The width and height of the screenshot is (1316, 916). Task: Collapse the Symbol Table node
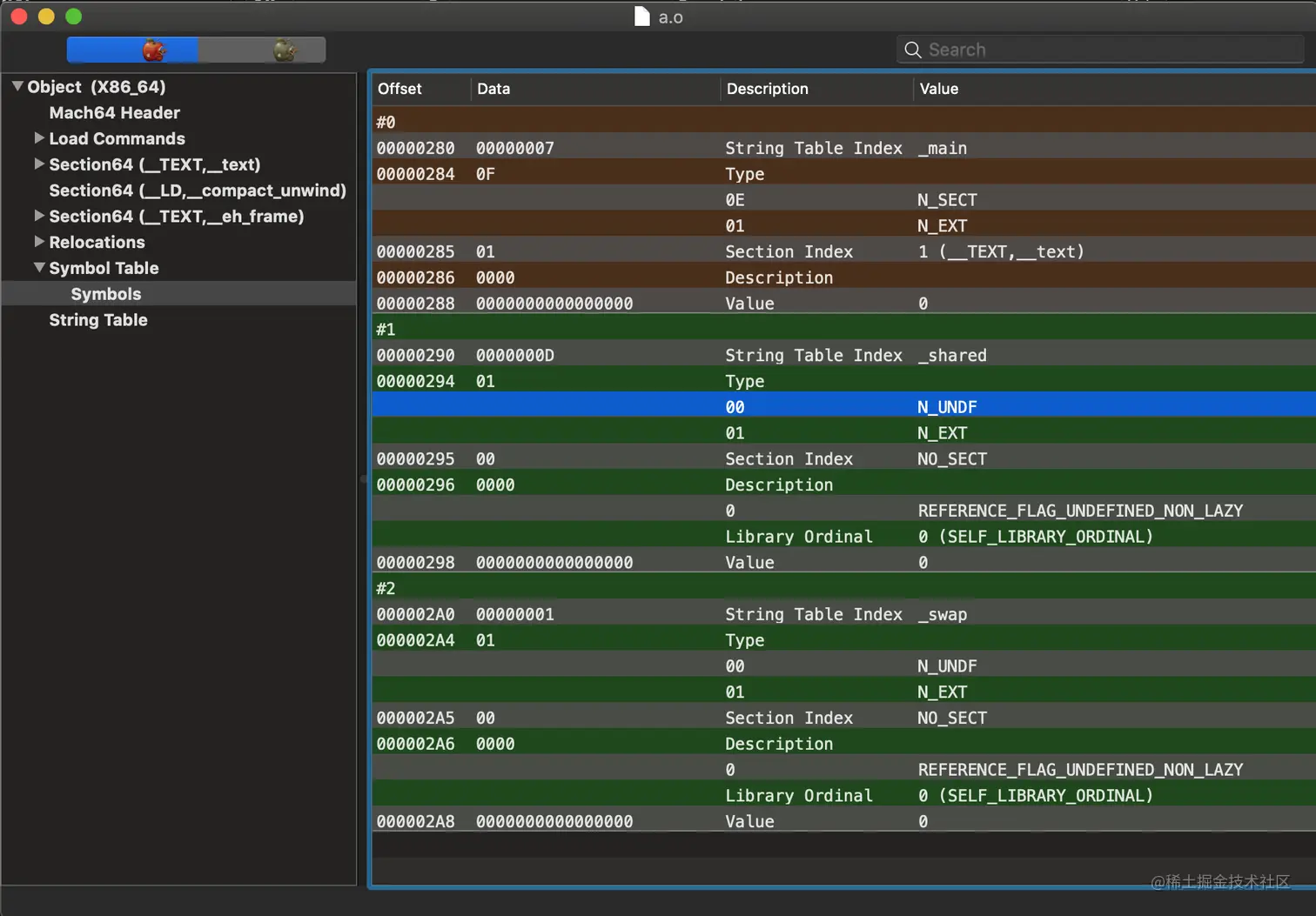click(39, 267)
